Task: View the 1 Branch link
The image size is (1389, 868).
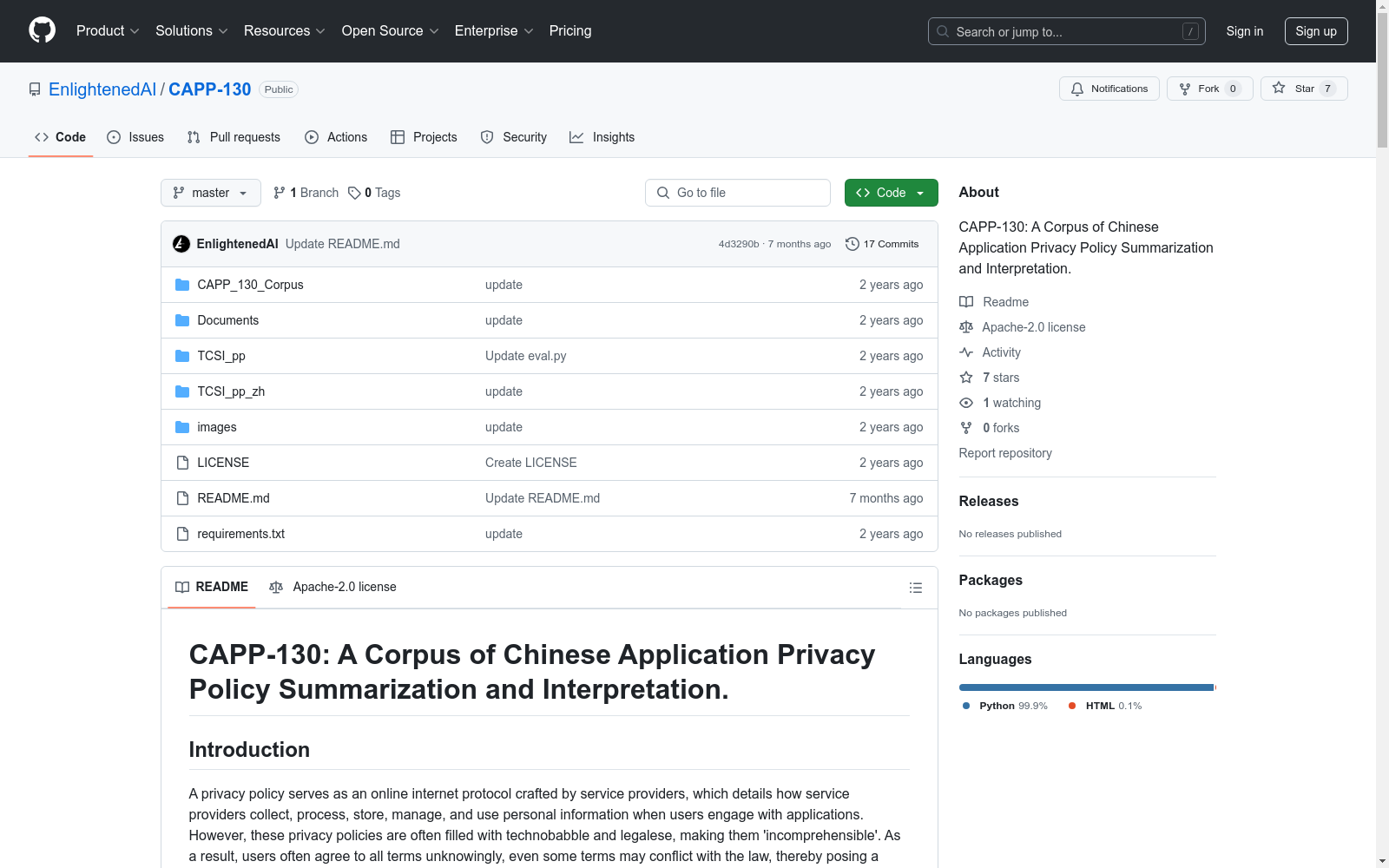Action: click(306, 193)
